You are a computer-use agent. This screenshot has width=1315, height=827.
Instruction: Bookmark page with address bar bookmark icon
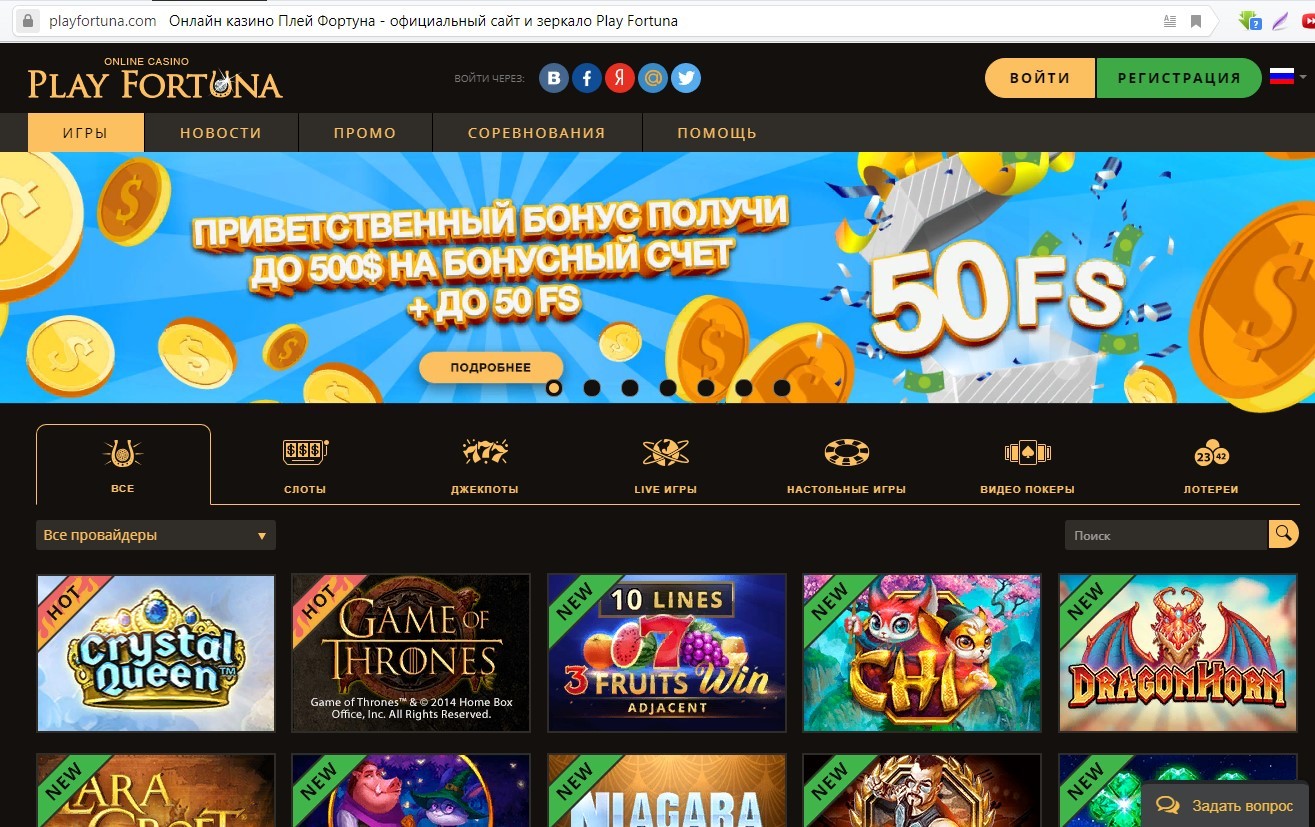[1196, 21]
